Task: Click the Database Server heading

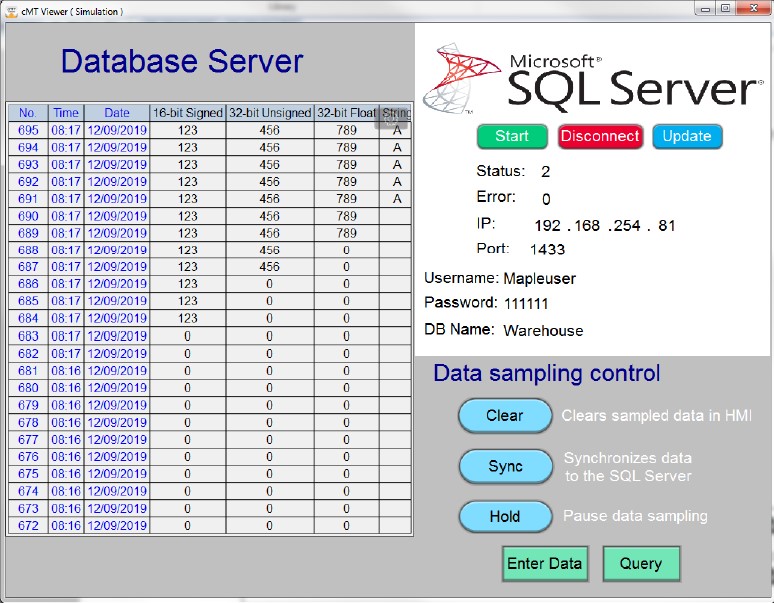Action: pos(182,61)
